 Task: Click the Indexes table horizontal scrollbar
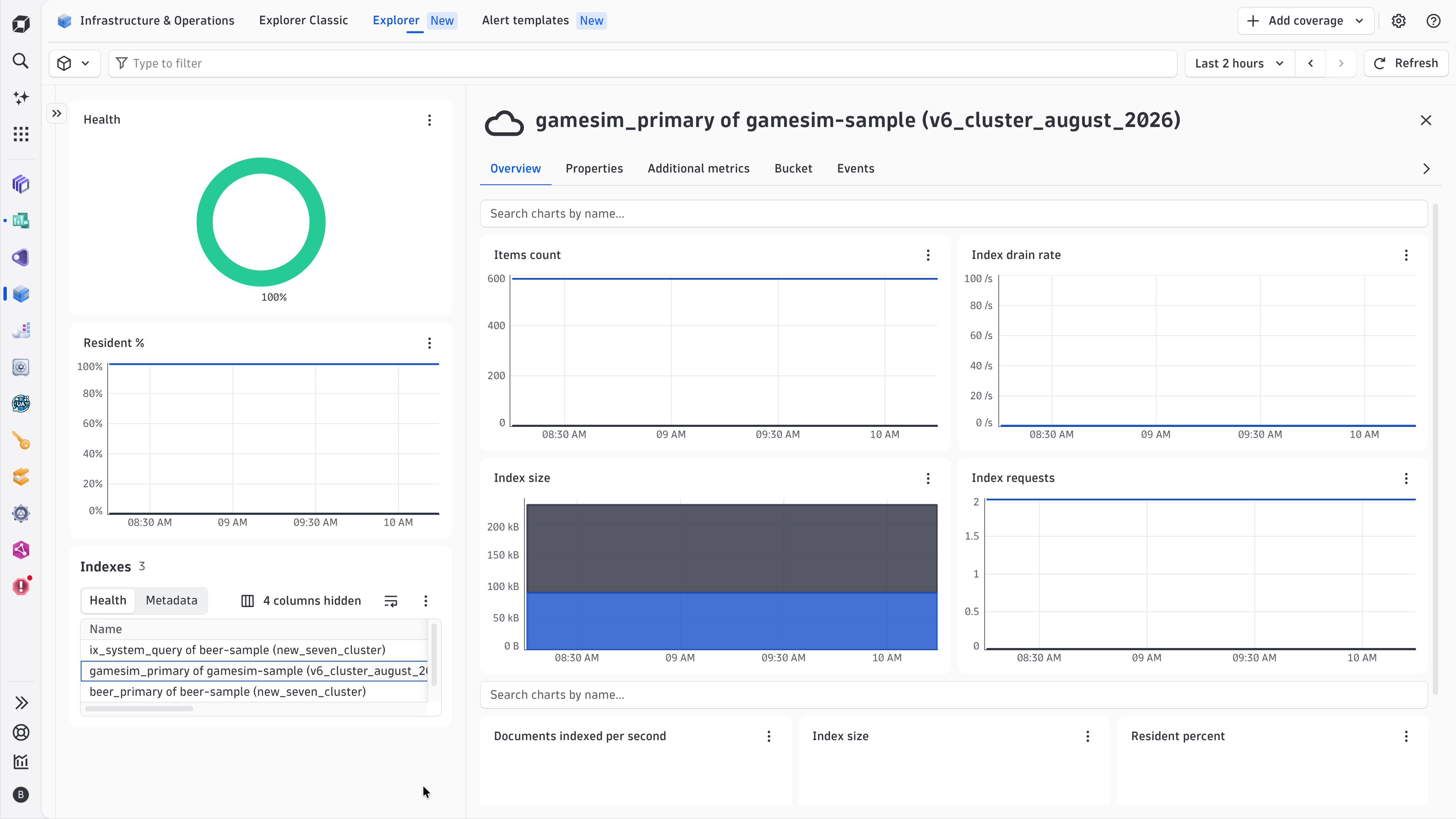click(x=139, y=709)
